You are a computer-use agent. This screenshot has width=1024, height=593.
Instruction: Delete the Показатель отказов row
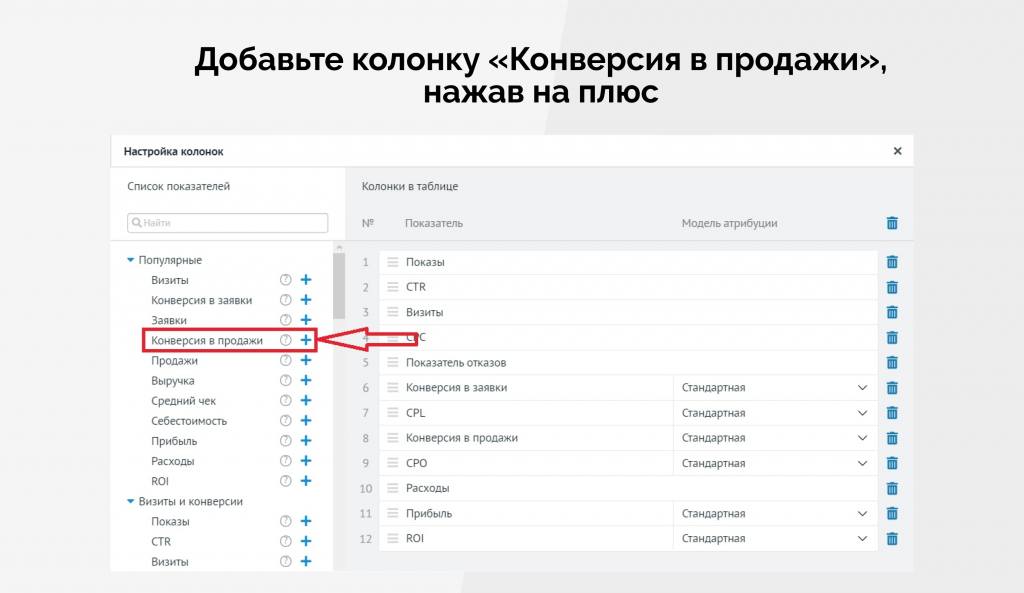(892, 363)
